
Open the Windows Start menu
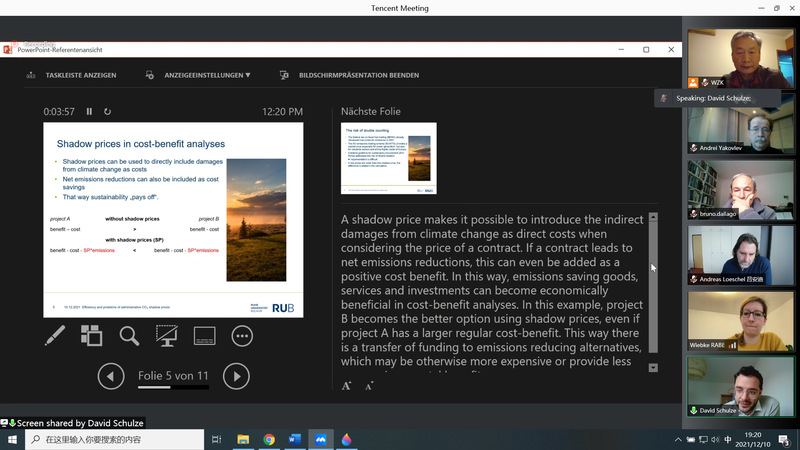coord(12,439)
